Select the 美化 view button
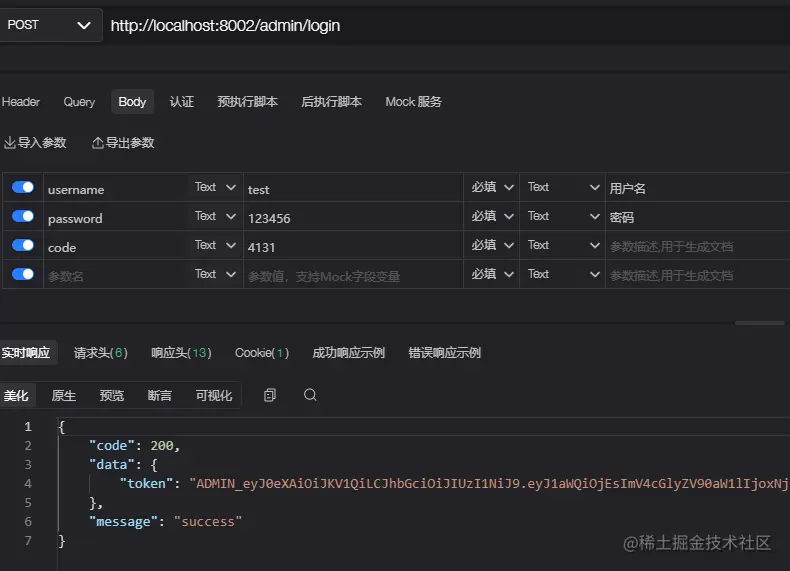The height and width of the screenshot is (571, 790). click(x=16, y=396)
